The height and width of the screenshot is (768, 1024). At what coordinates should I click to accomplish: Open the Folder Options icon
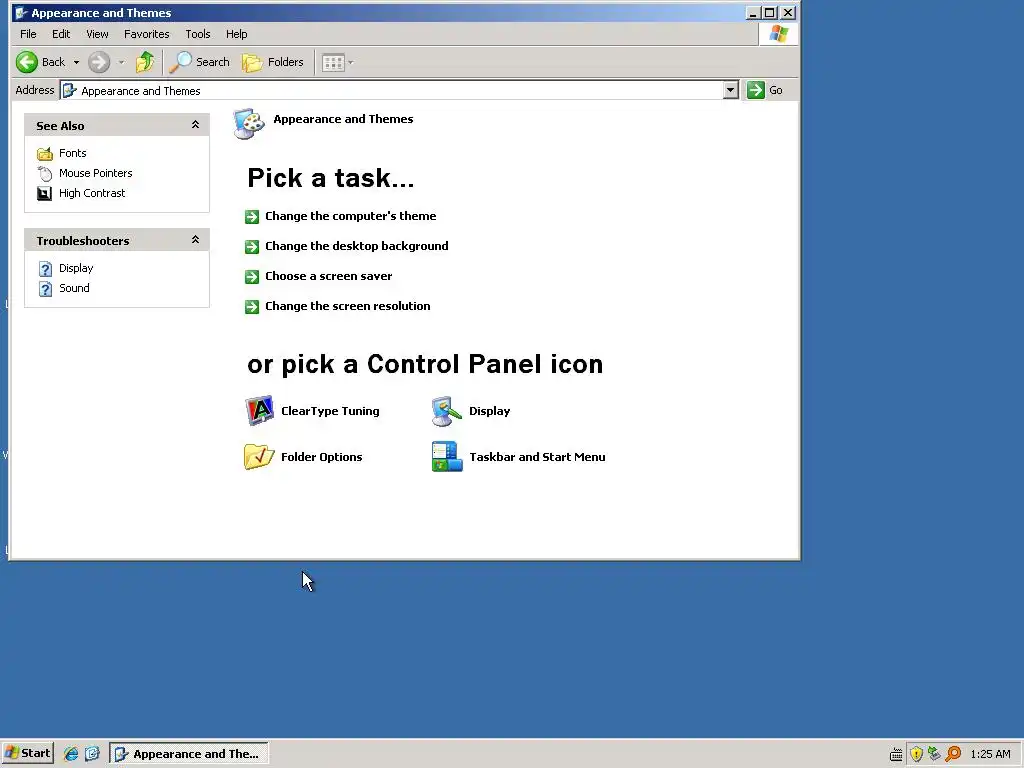tap(259, 456)
